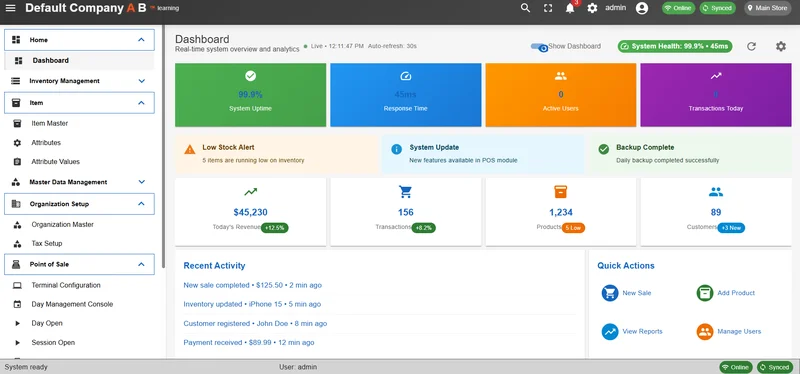Image resolution: width=800 pixels, height=374 pixels.
Task: Toggle the Show Dashboard switch
Action: [539, 46]
